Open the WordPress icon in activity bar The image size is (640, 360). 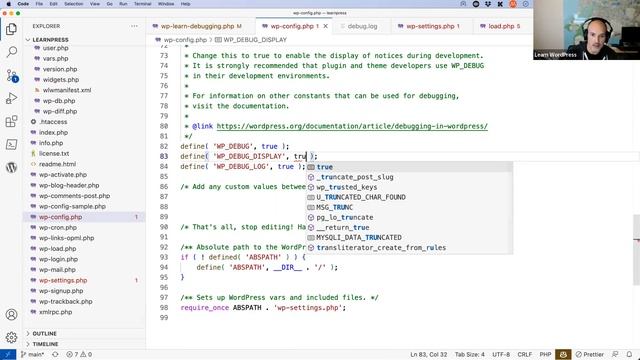11,167
